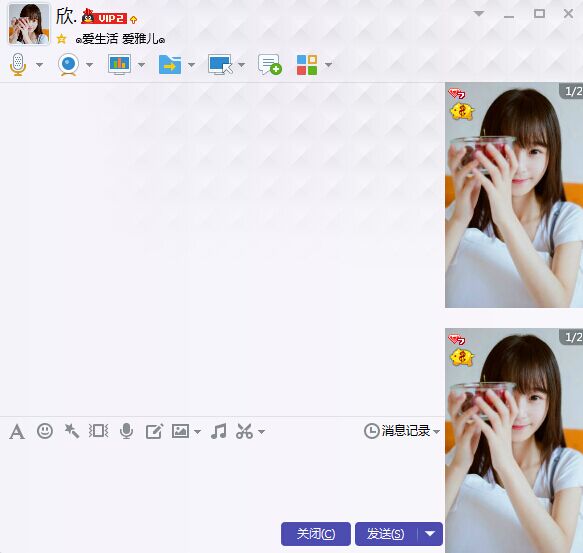Start remote desktop control icon
This screenshot has width=583, height=553.
click(x=220, y=65)
